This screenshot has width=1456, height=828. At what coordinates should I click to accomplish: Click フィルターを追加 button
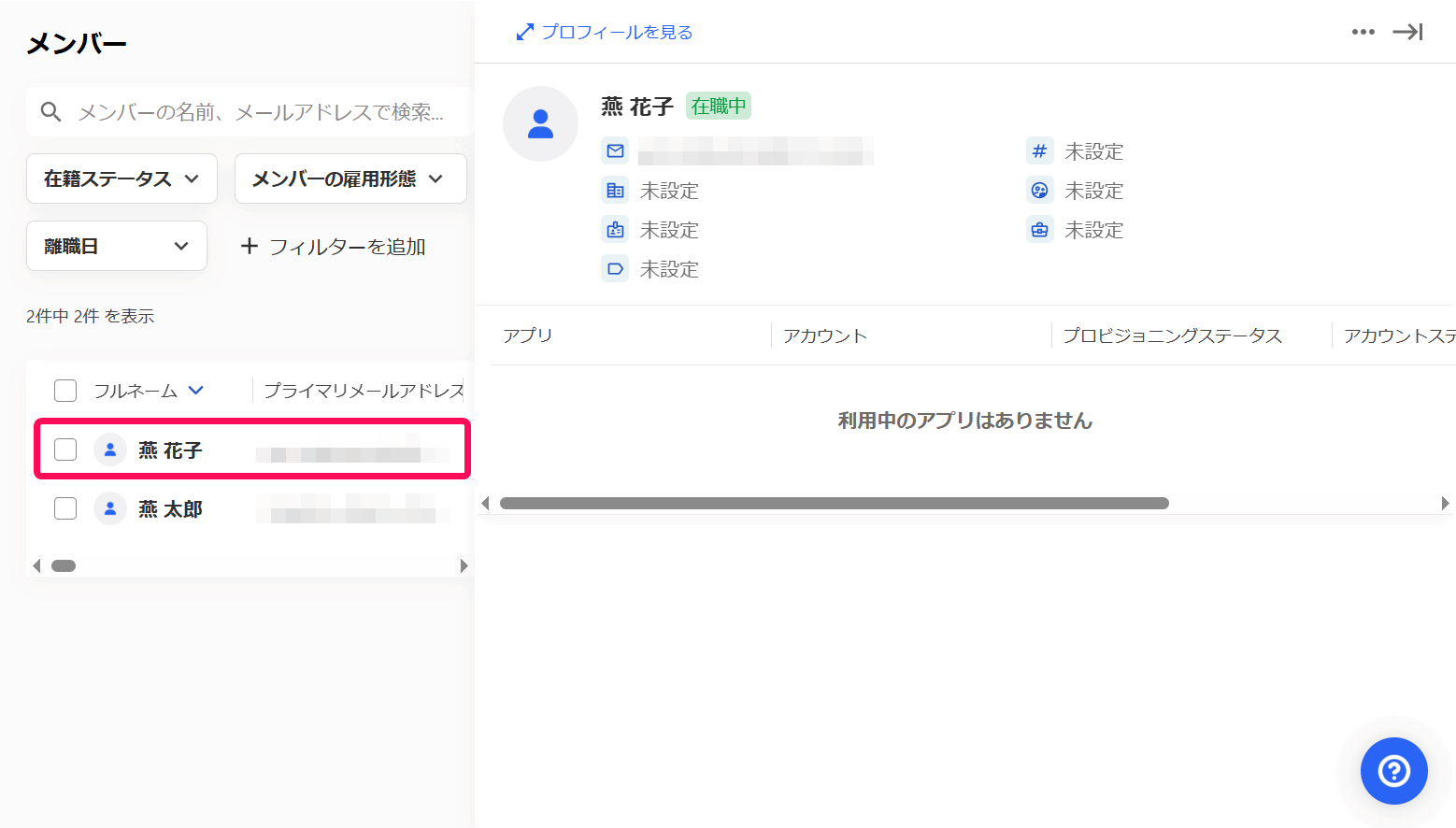point(334,246)
